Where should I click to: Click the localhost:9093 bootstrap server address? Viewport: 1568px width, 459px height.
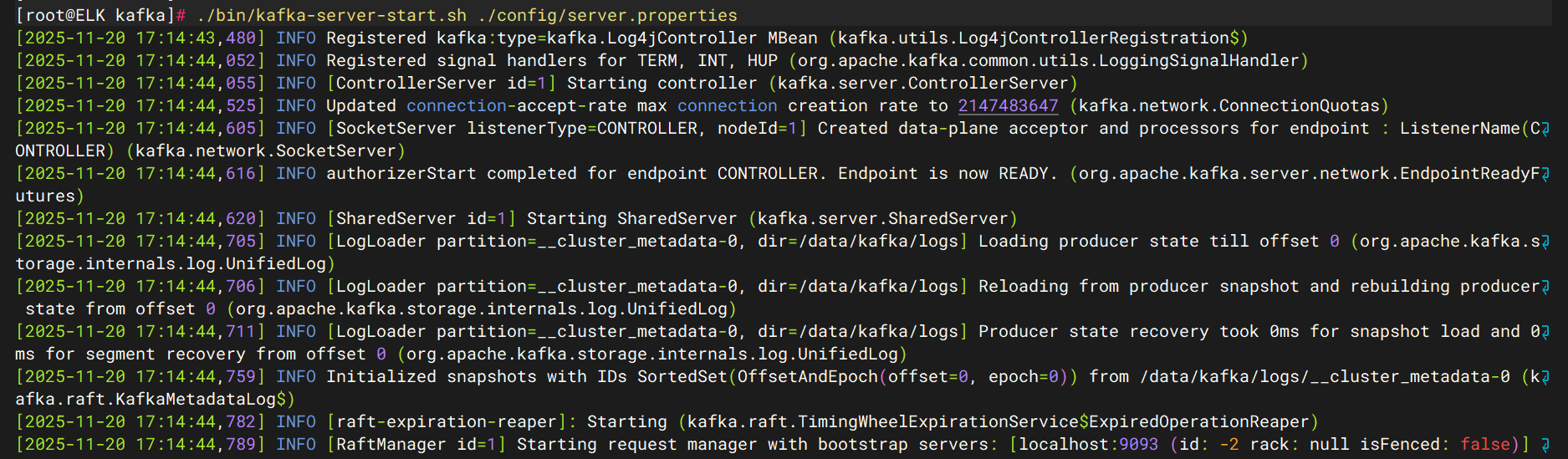point(1088,445)
